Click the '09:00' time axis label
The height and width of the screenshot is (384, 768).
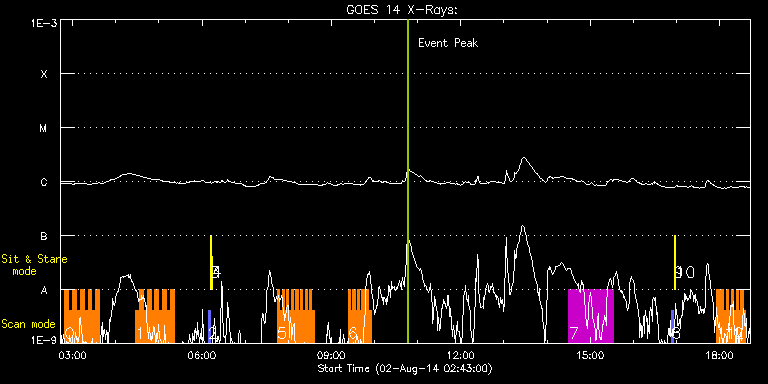pyautogui.click(x=331, y=355)
